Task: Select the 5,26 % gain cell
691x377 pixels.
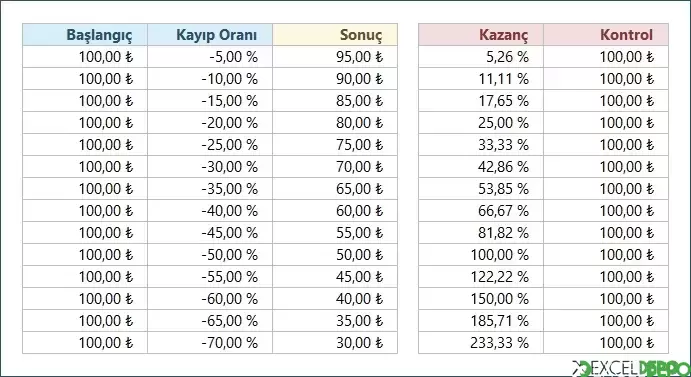Action: [x=481, y=57]
